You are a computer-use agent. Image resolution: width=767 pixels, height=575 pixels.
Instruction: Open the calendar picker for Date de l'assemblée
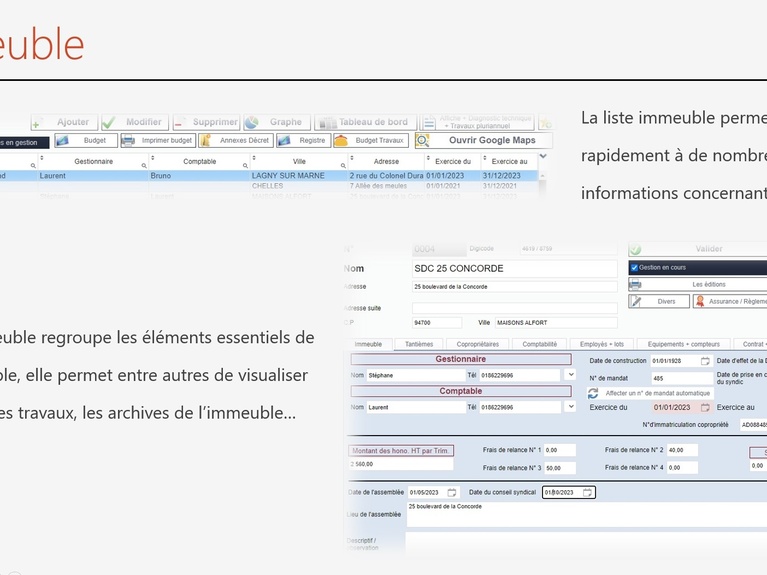(x=451, y=492)
